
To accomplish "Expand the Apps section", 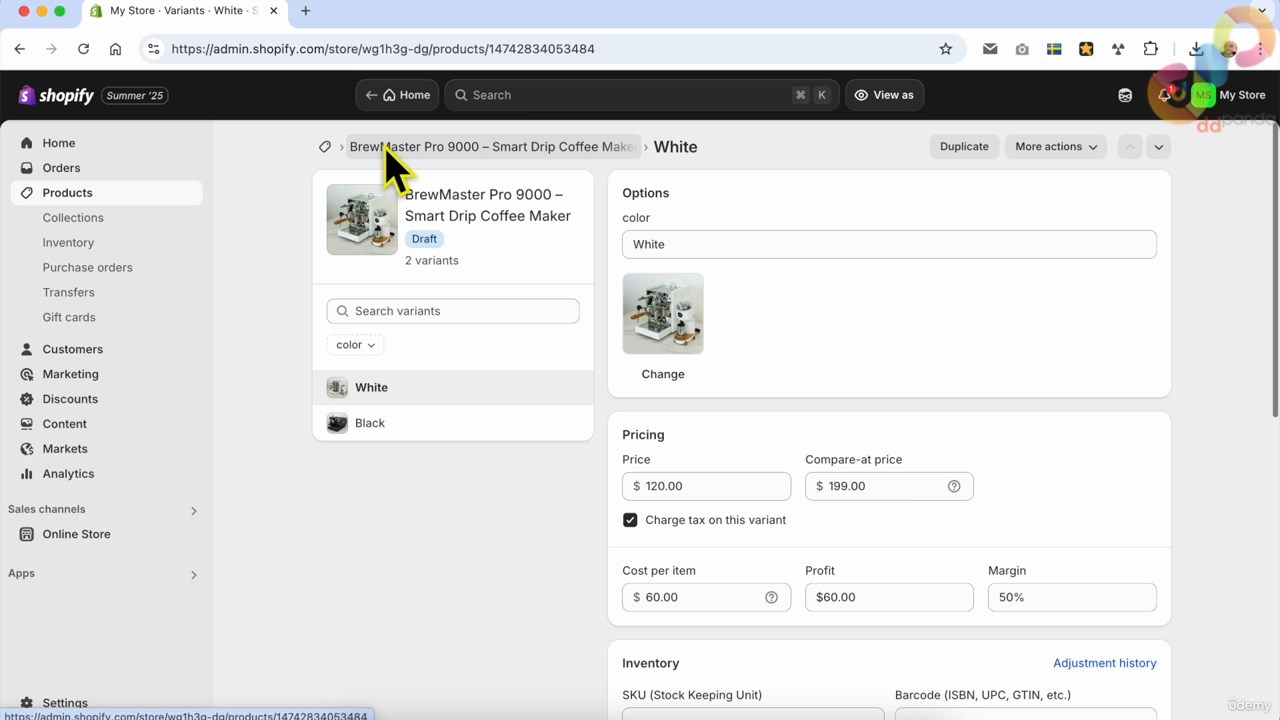I will coord(193,574).
